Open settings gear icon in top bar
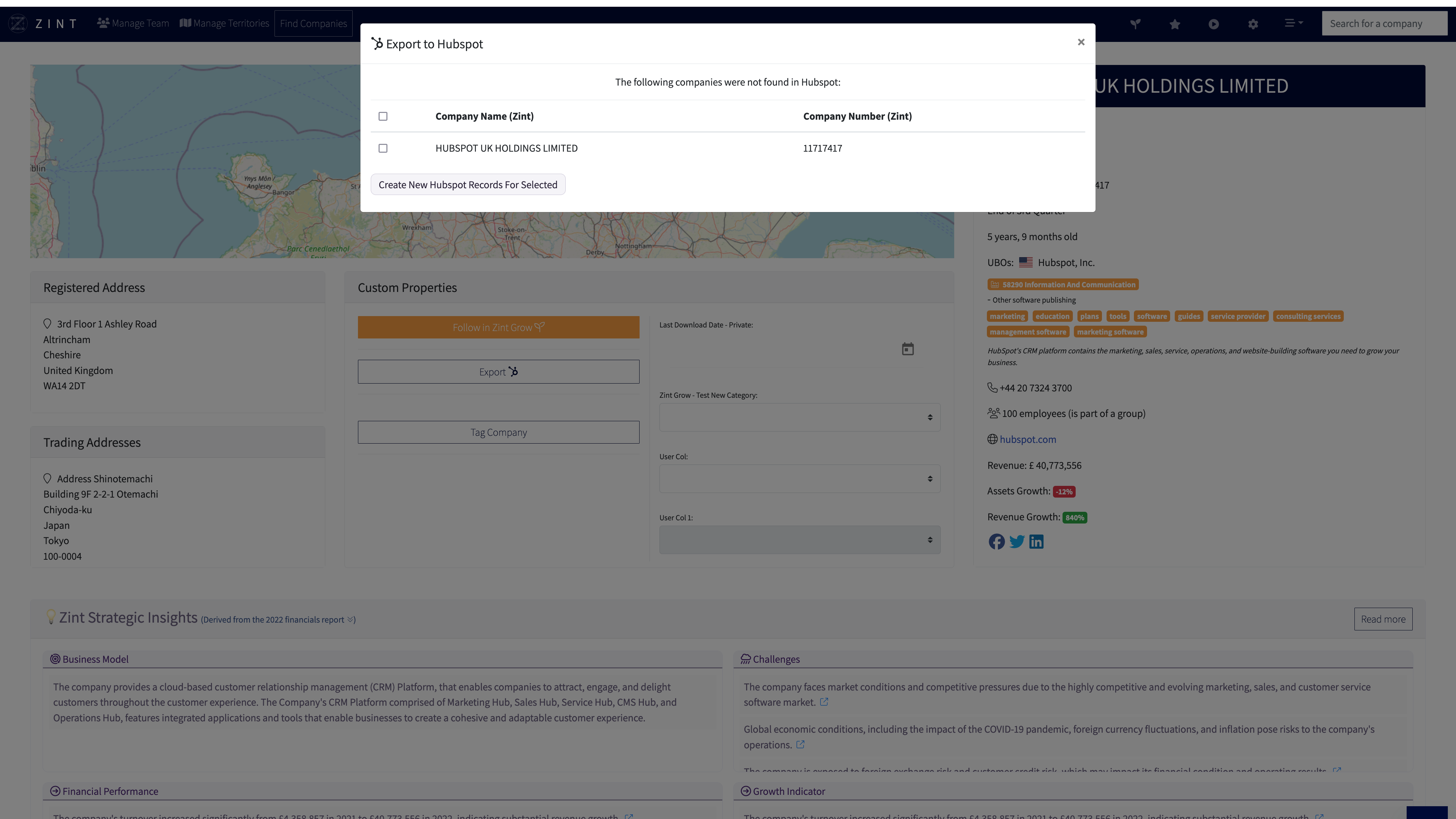This screenshot has height=819, width=1456. tap(1253, 24)
